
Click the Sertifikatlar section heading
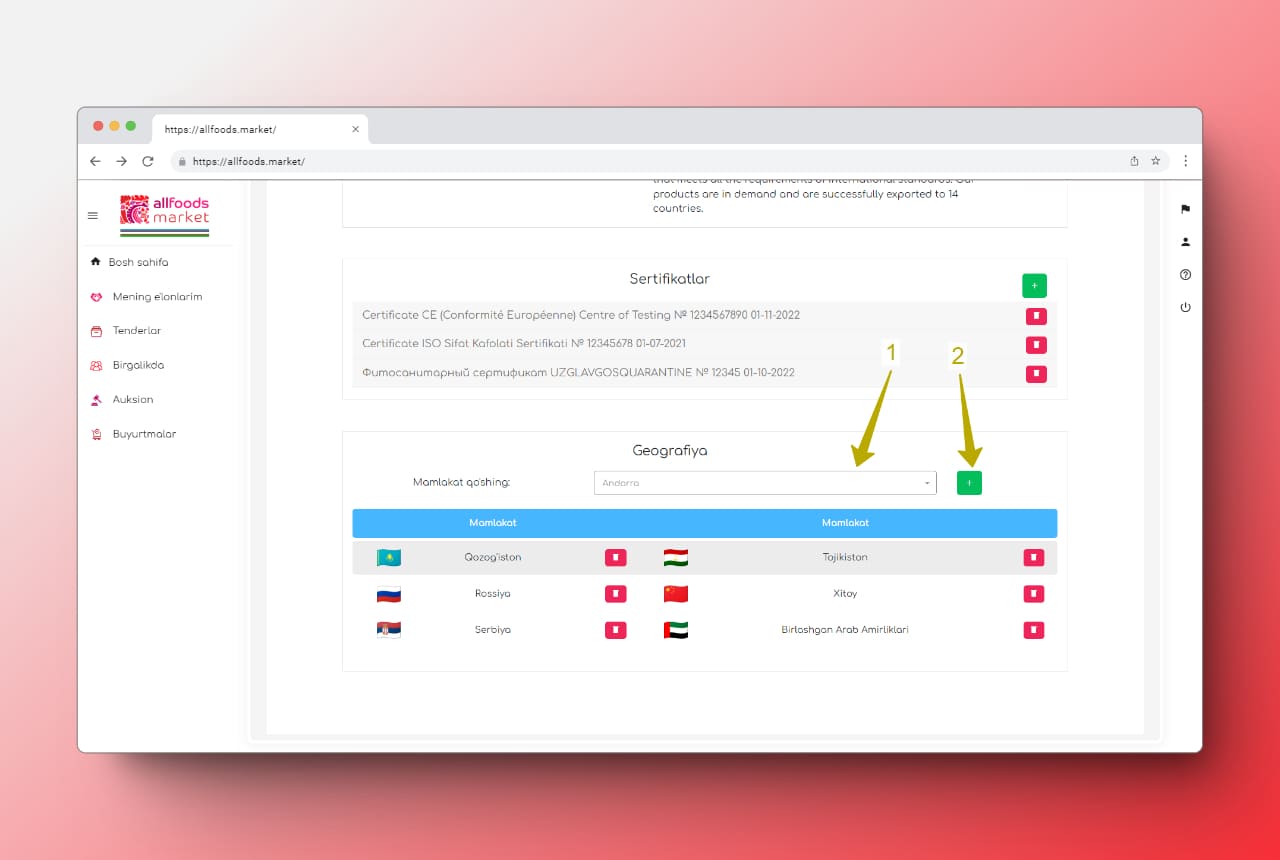point(670,279)
